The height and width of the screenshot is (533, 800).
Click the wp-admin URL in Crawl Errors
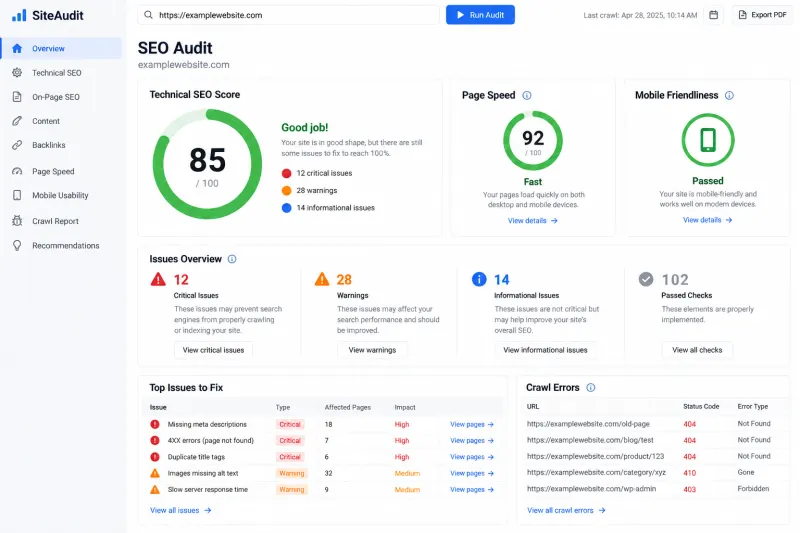[591, 489]
